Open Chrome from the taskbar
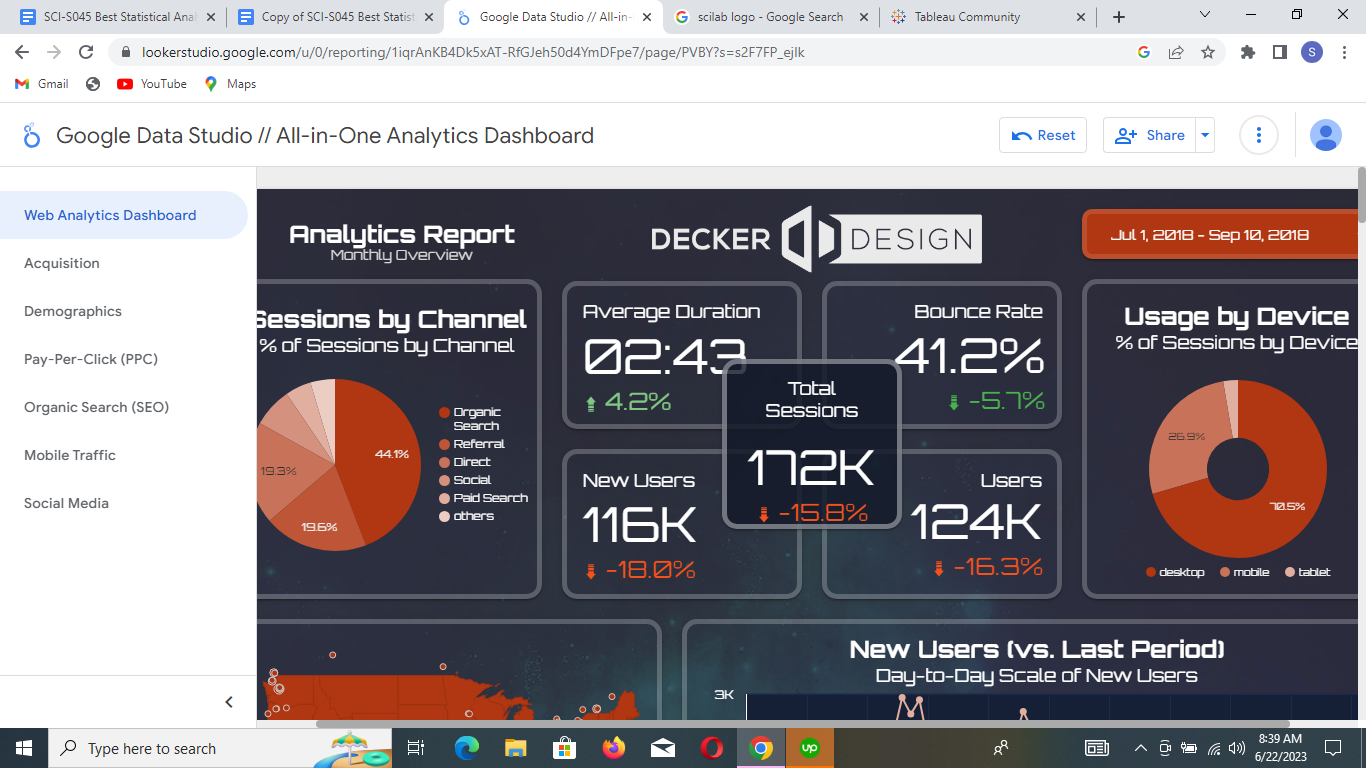 (760, 747)
